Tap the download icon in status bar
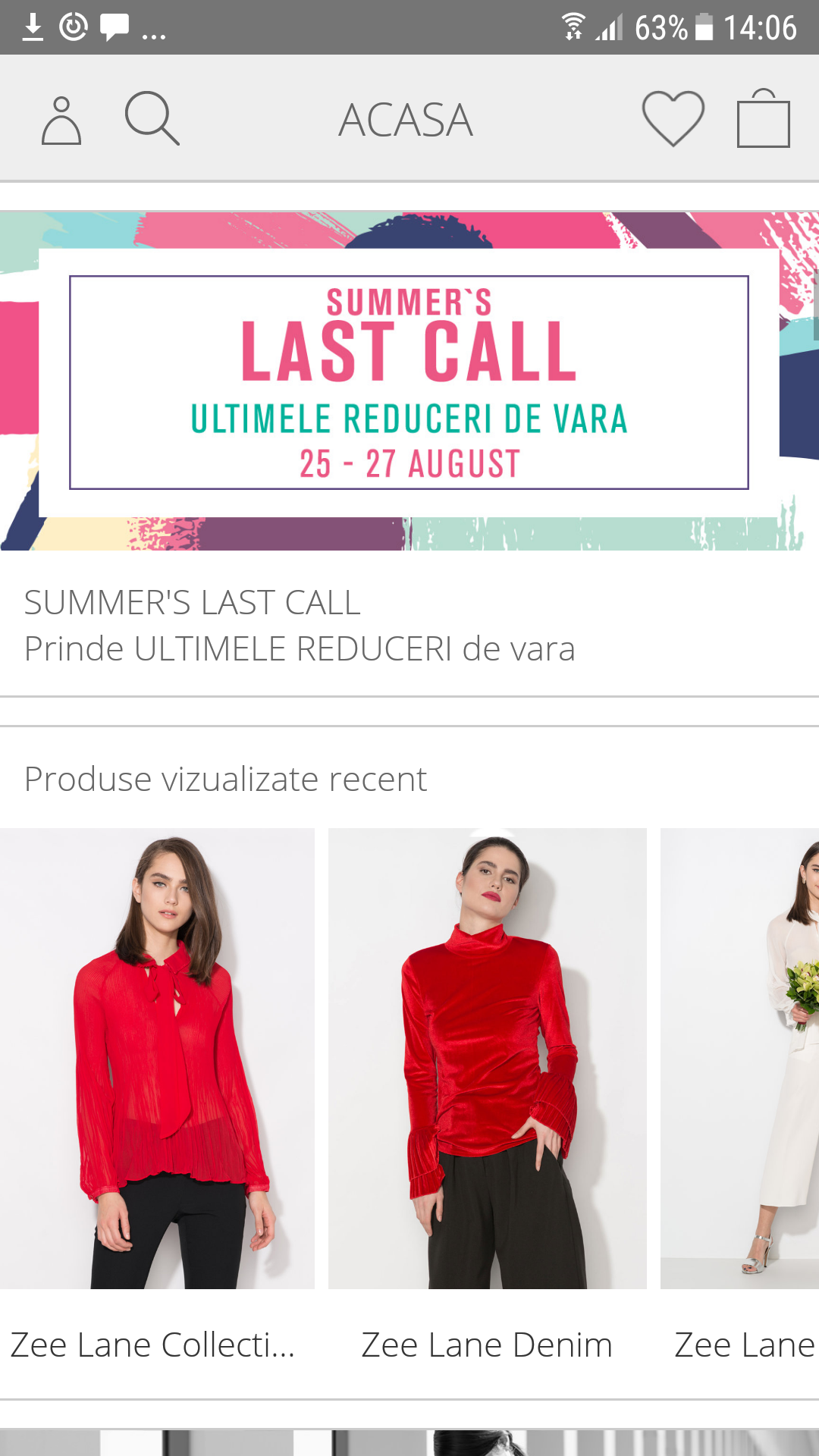 coord(33,27)
